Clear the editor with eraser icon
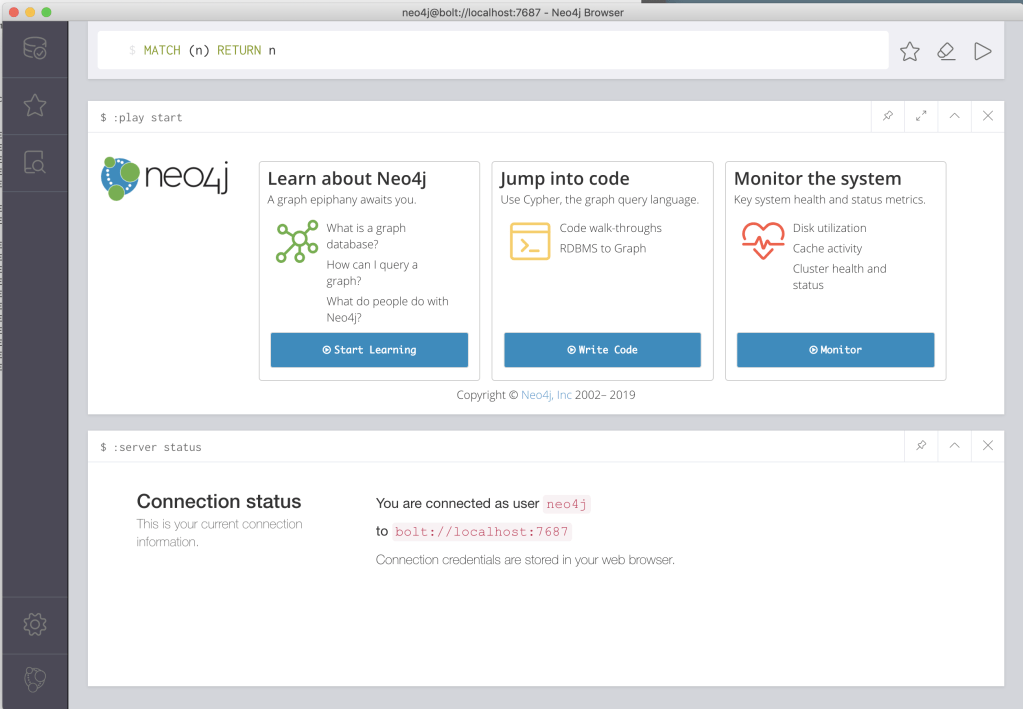Viewport: 1023px width, 709px height. pyautogui.click(x=946, y=51)
